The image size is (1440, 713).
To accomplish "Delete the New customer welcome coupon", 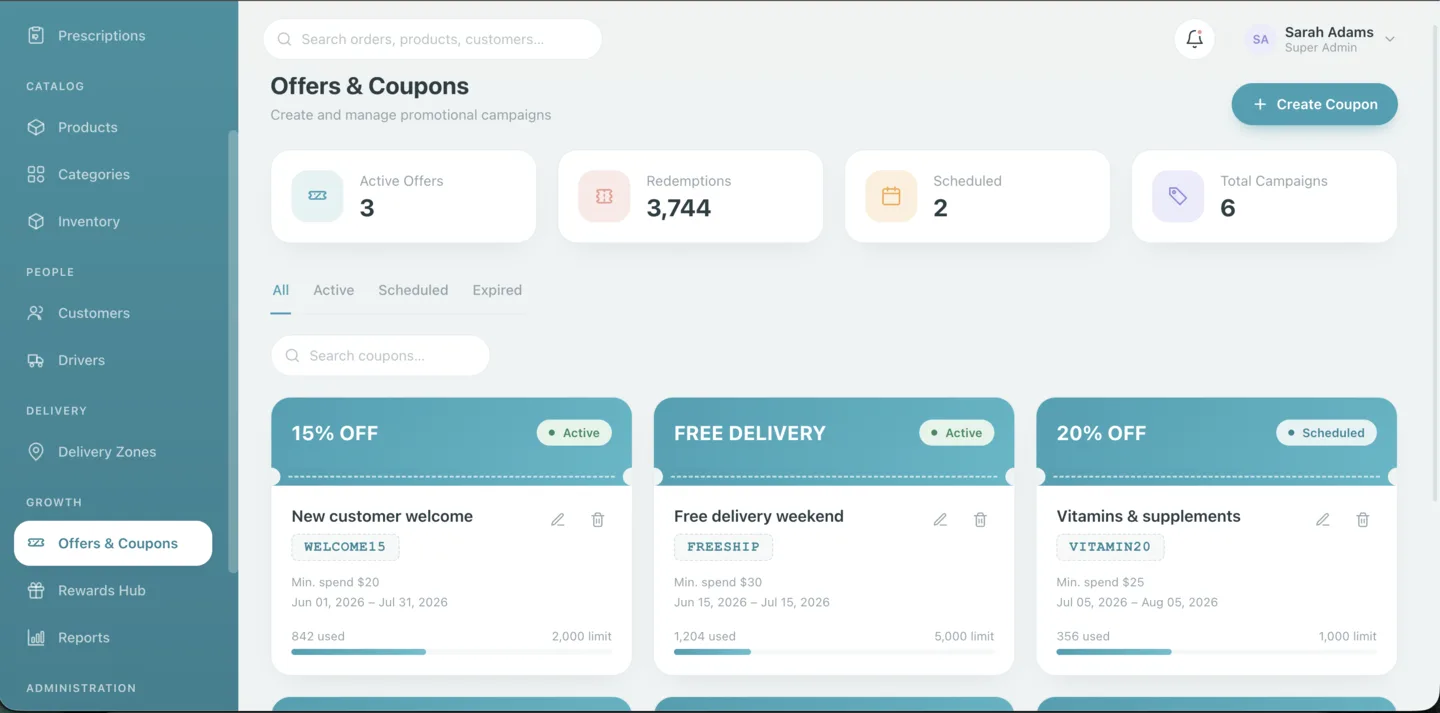I will coord(598,520).
